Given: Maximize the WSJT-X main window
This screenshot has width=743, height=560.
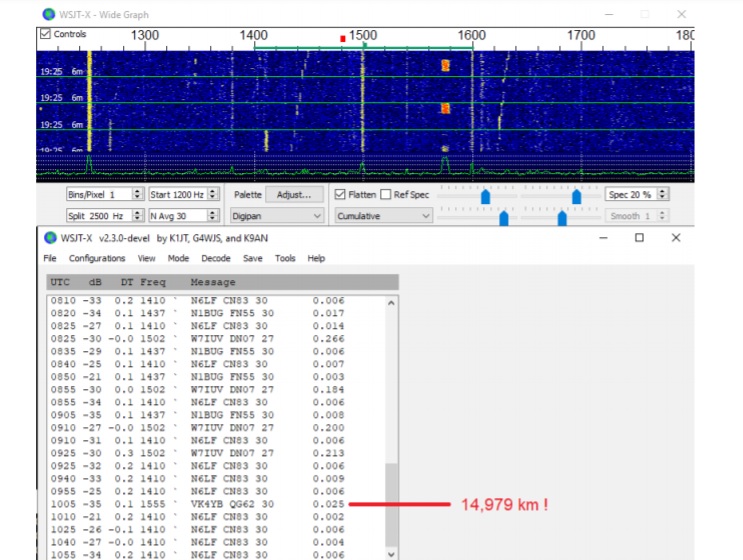Looking at the screenshot, I should [639, 238].
